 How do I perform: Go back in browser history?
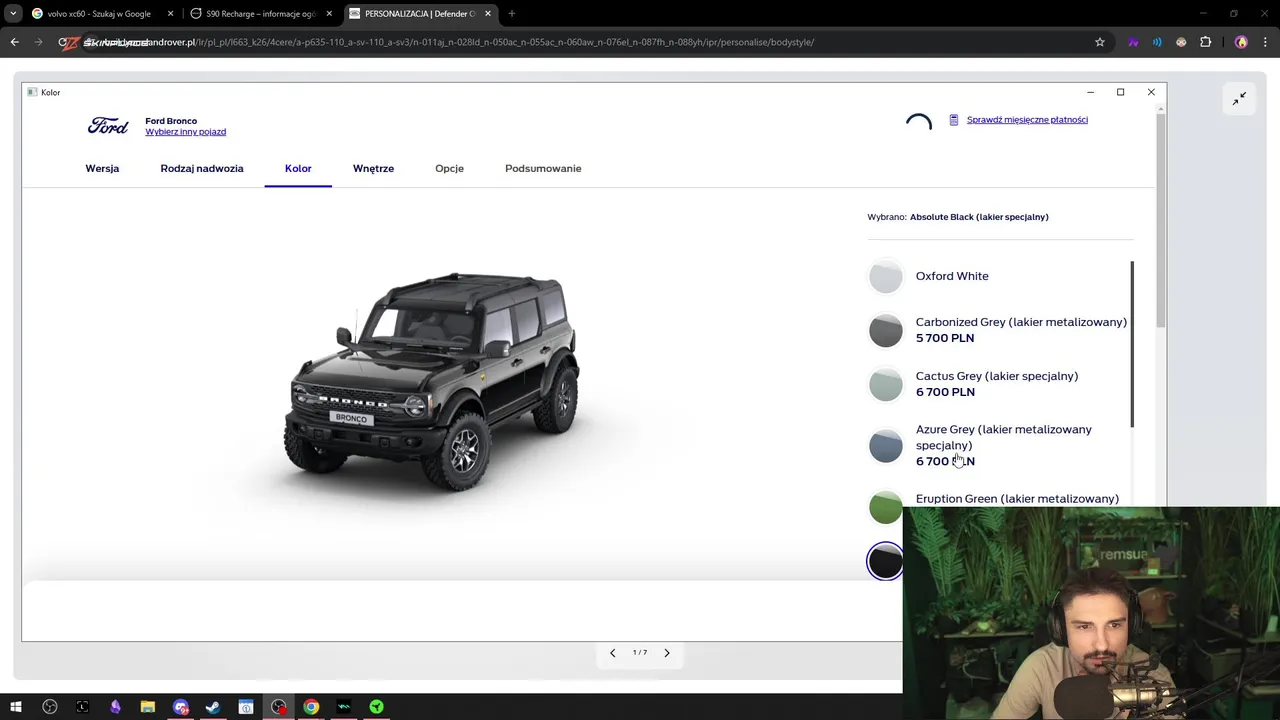click(14, 42)
